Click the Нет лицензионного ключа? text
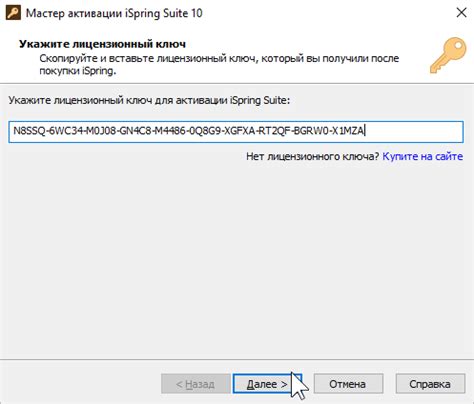474x404 pixels. (313, 156)
